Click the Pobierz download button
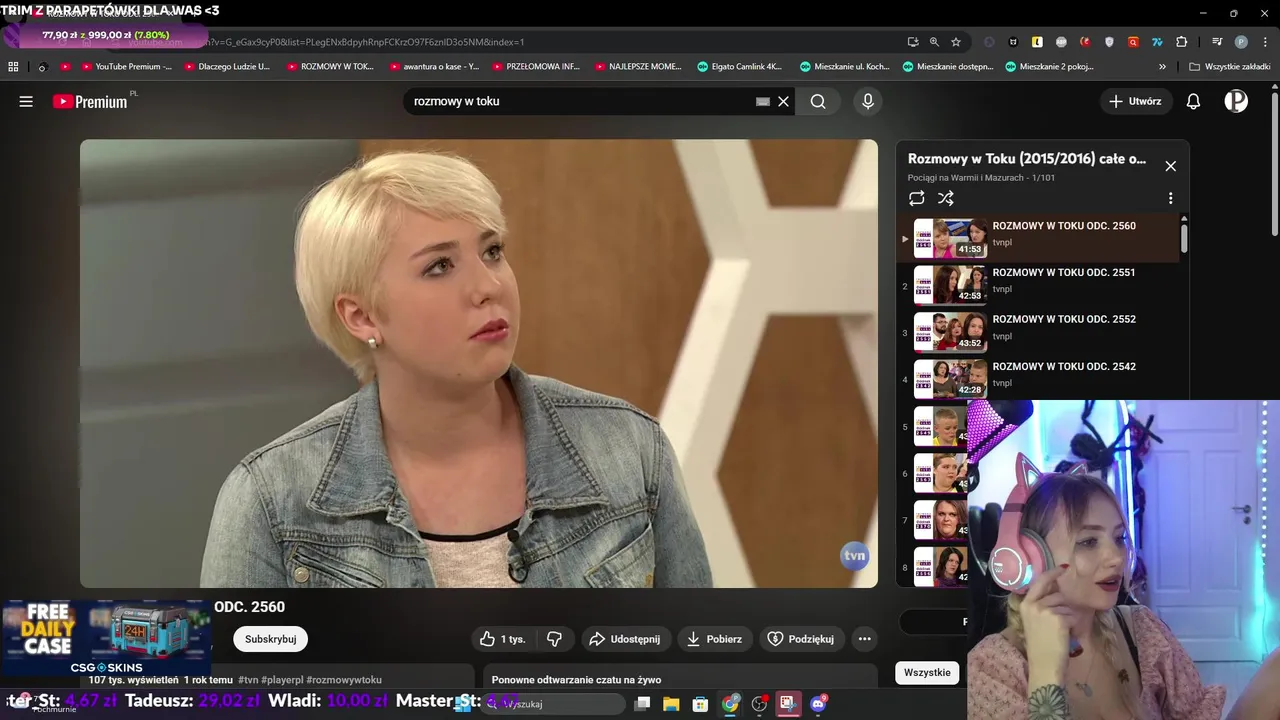The height and width of the screenshot is (720, 1280). (714, 639)
